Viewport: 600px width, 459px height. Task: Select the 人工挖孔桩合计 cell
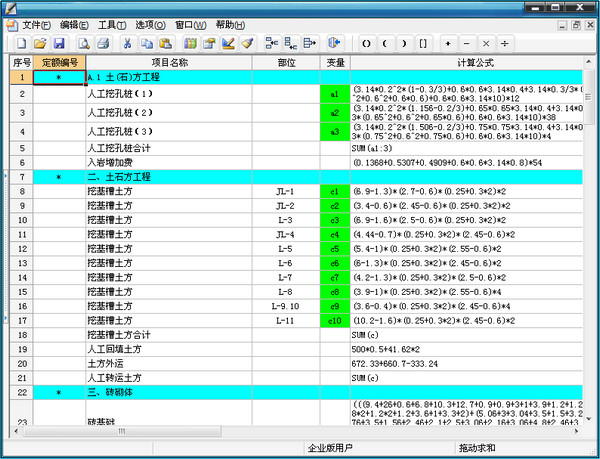pos(169,148)
